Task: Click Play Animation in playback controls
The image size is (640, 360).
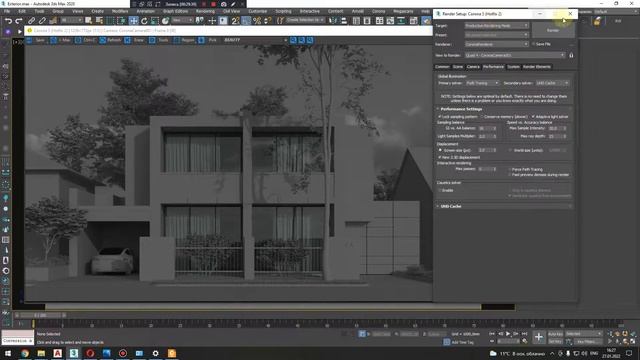Action: click(508, 334)
